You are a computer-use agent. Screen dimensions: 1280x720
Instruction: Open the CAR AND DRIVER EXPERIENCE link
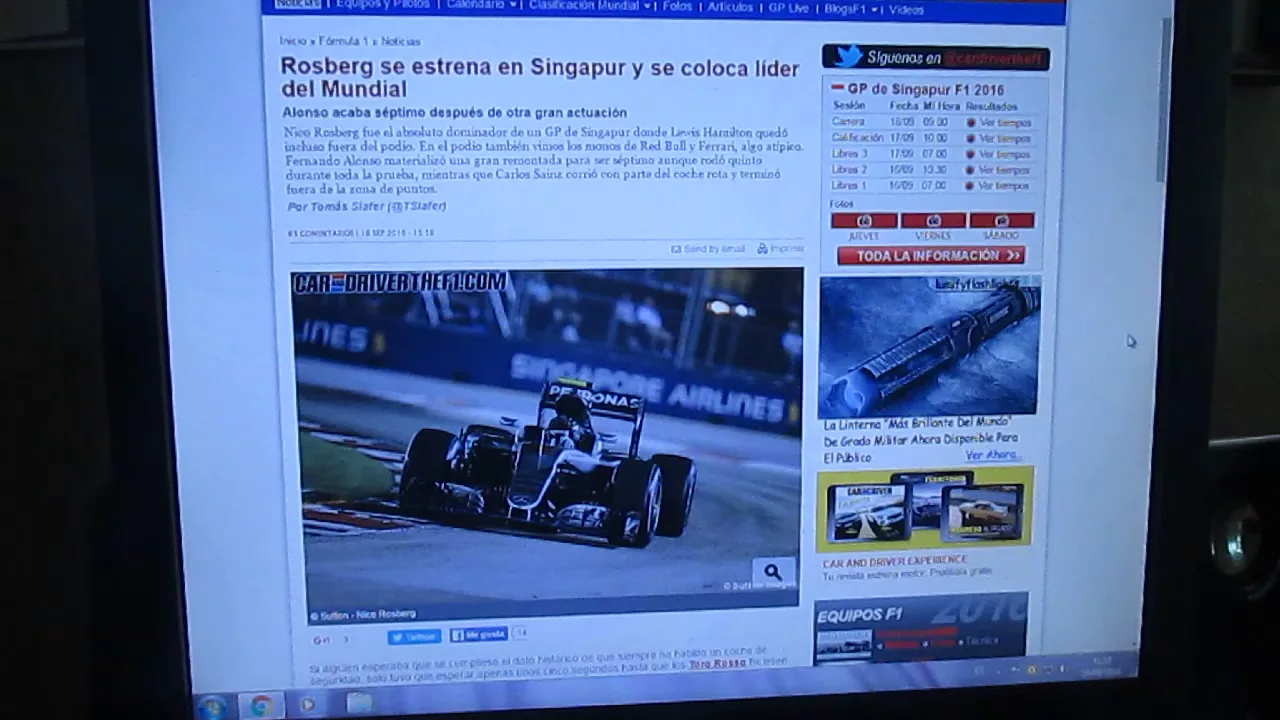(x=895, y=562)
